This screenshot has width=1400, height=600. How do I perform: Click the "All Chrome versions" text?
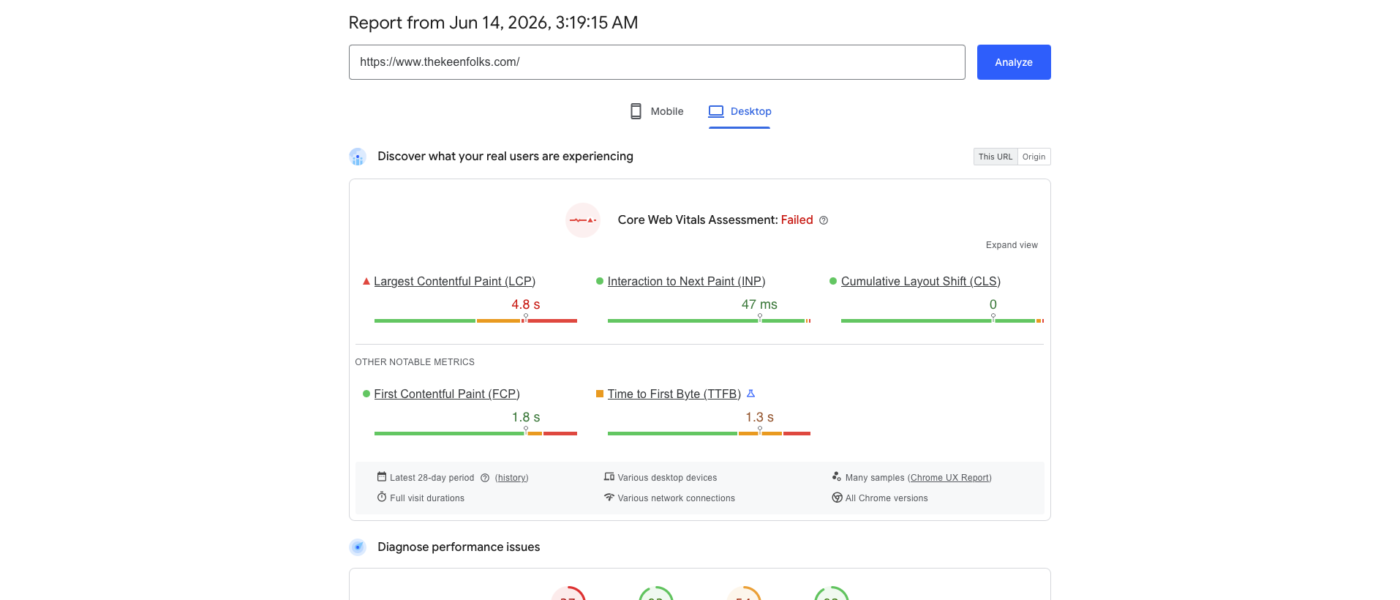click(886, 498)
